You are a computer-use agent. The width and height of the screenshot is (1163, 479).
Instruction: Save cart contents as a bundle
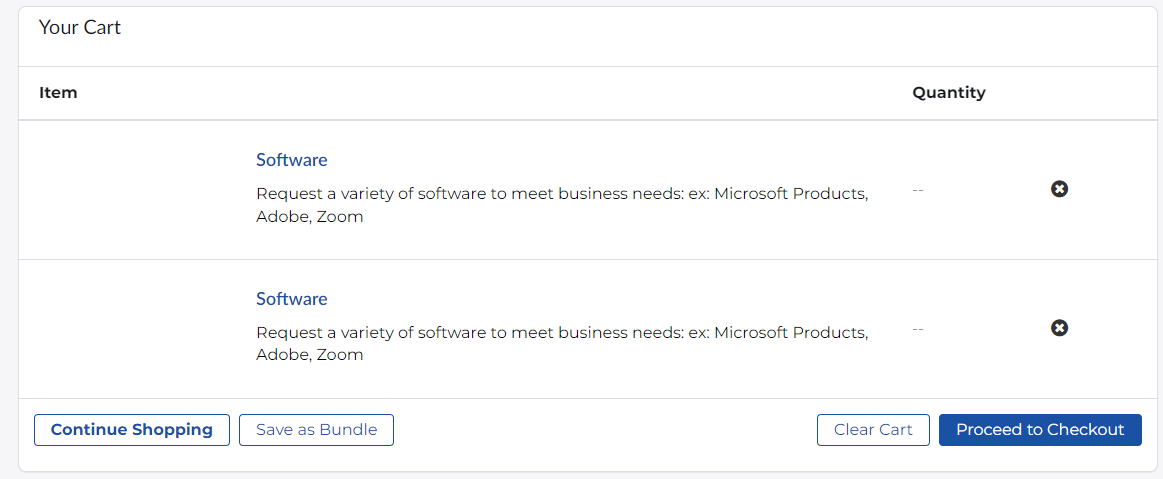316,430
